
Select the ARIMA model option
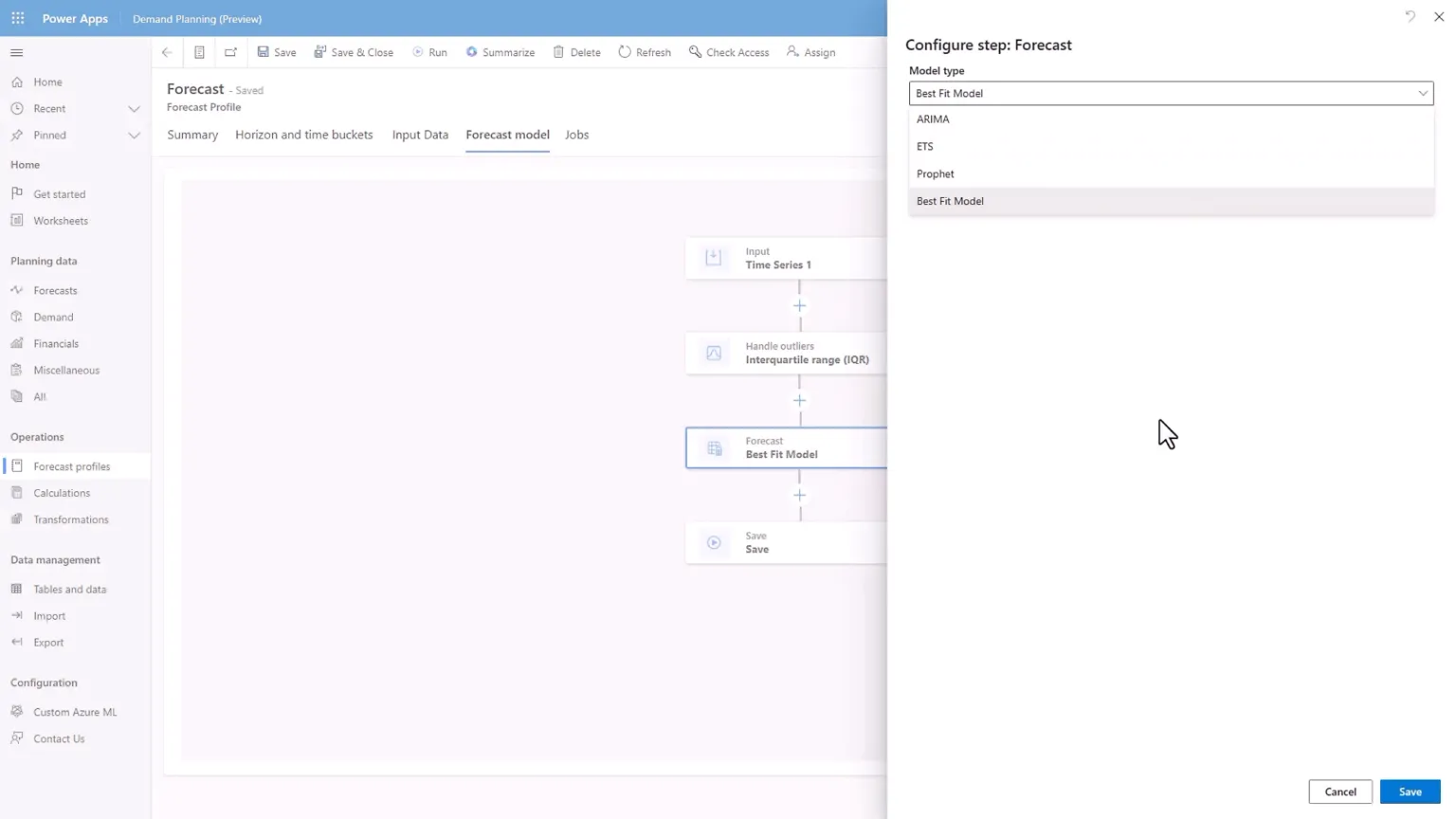click(x=932, y=118)
